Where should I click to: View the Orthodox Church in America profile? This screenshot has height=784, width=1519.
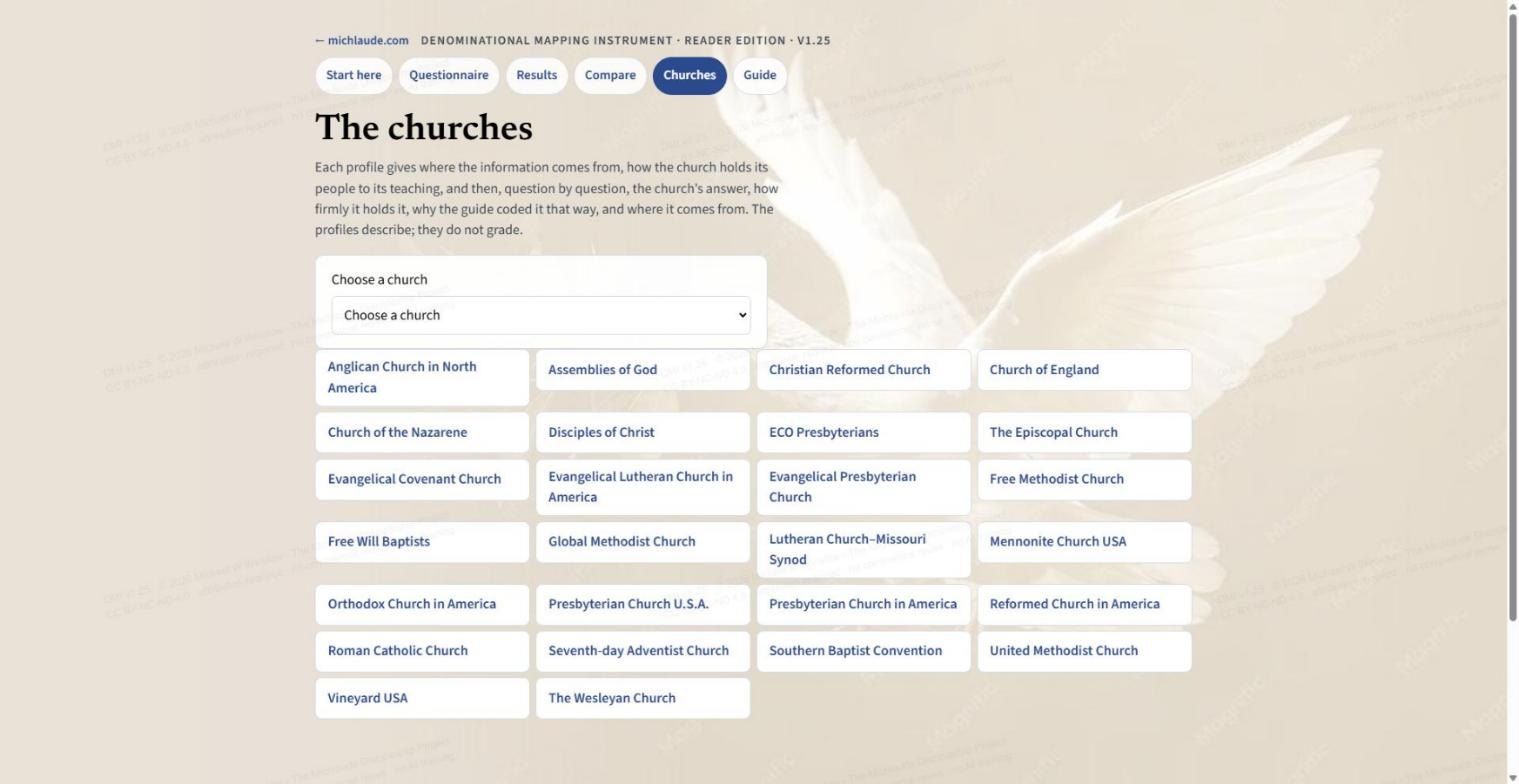coord(422,605)
